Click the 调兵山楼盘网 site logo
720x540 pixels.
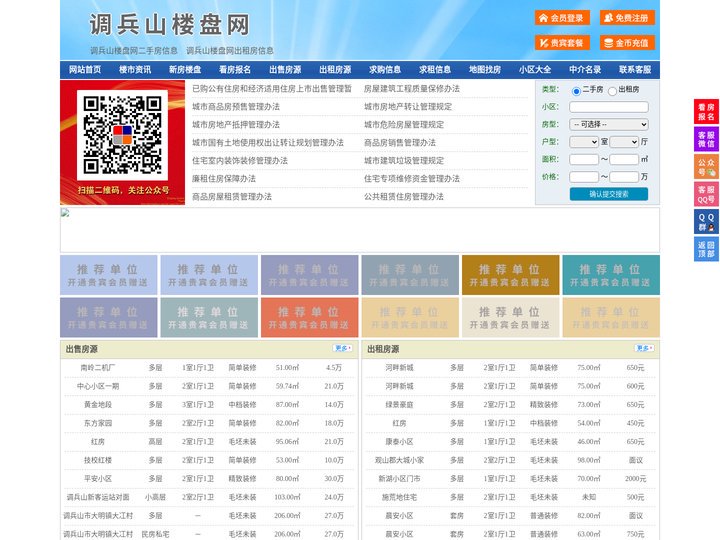[x=169, y=24]
